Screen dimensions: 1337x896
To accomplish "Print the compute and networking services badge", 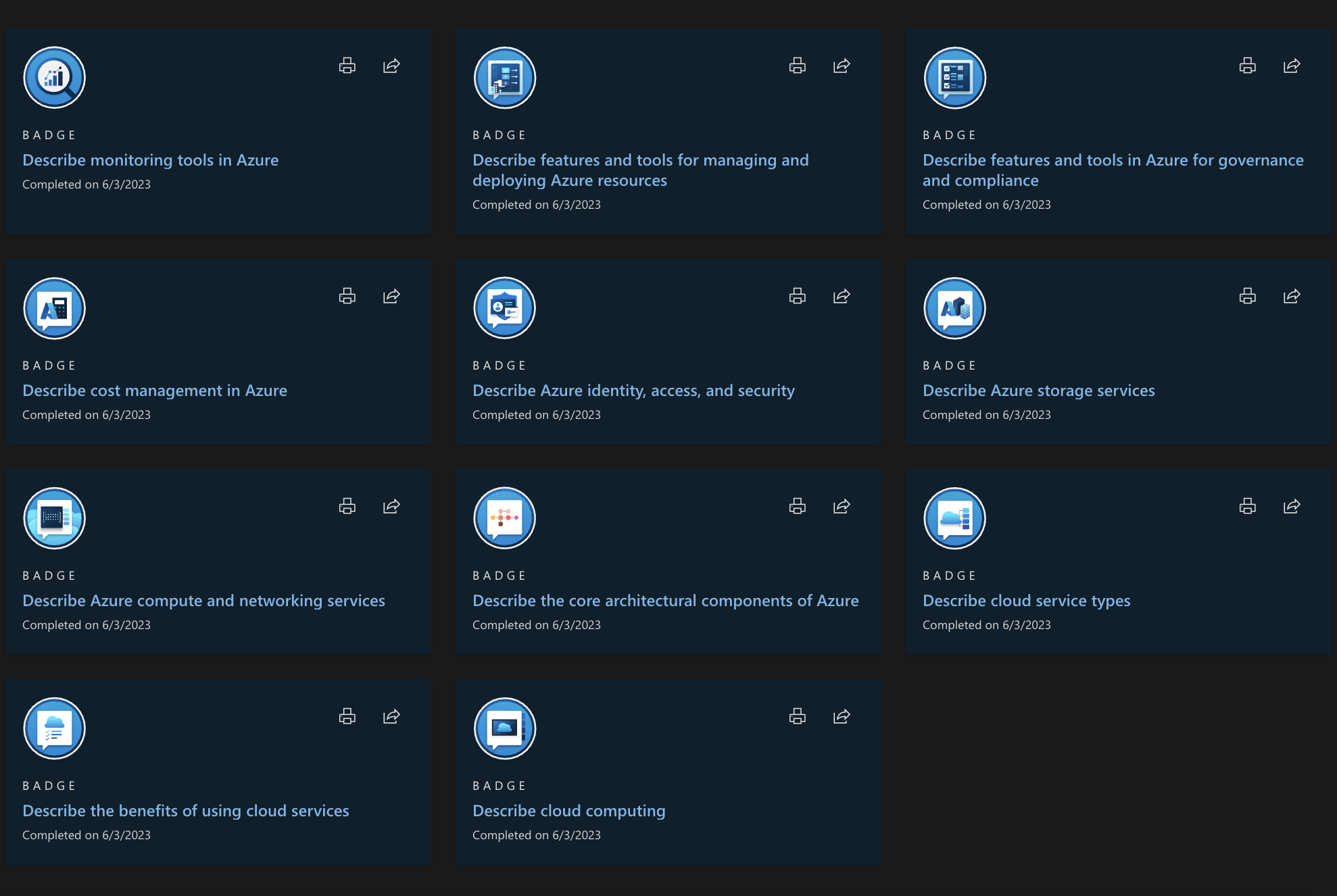I will click(347, 506).
